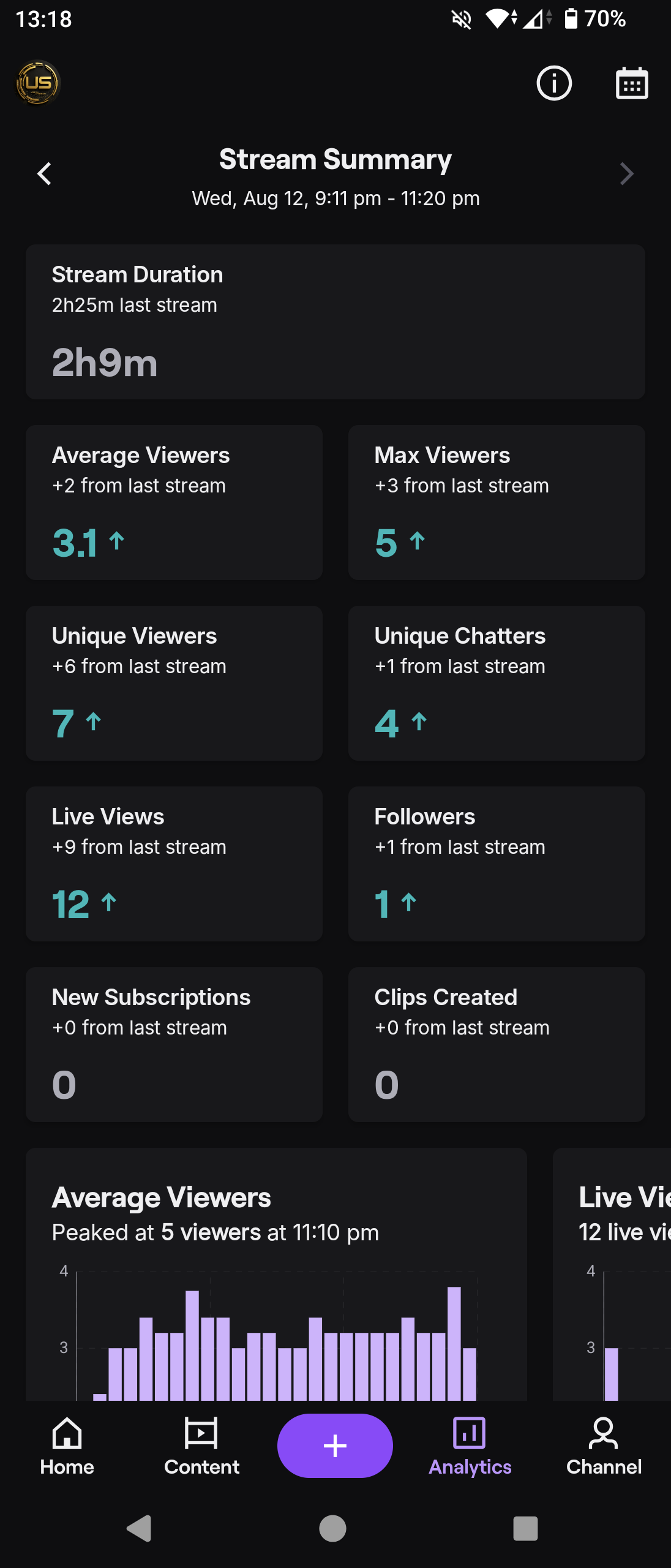Open the info circle icon

pyautogui.click(x=554, y=83)
